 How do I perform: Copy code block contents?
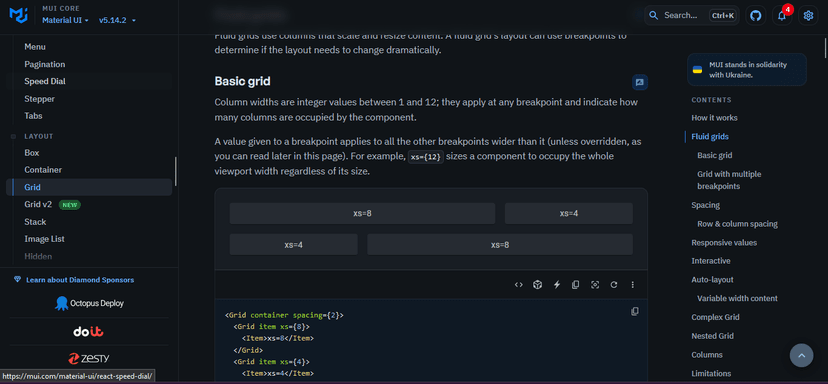tap(635, 312)
